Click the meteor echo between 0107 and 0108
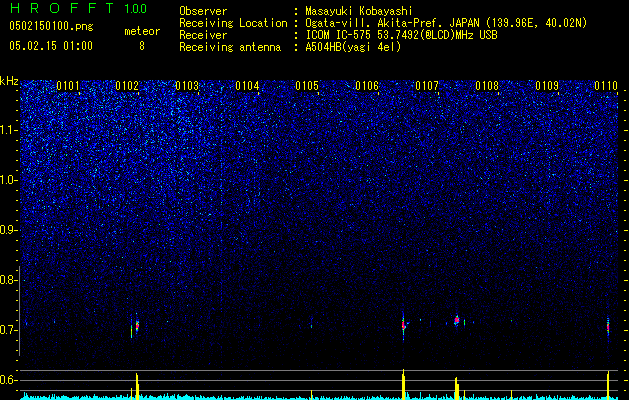Image resolution: width=629 pixels, height=400 pixels. pos(457,320)
